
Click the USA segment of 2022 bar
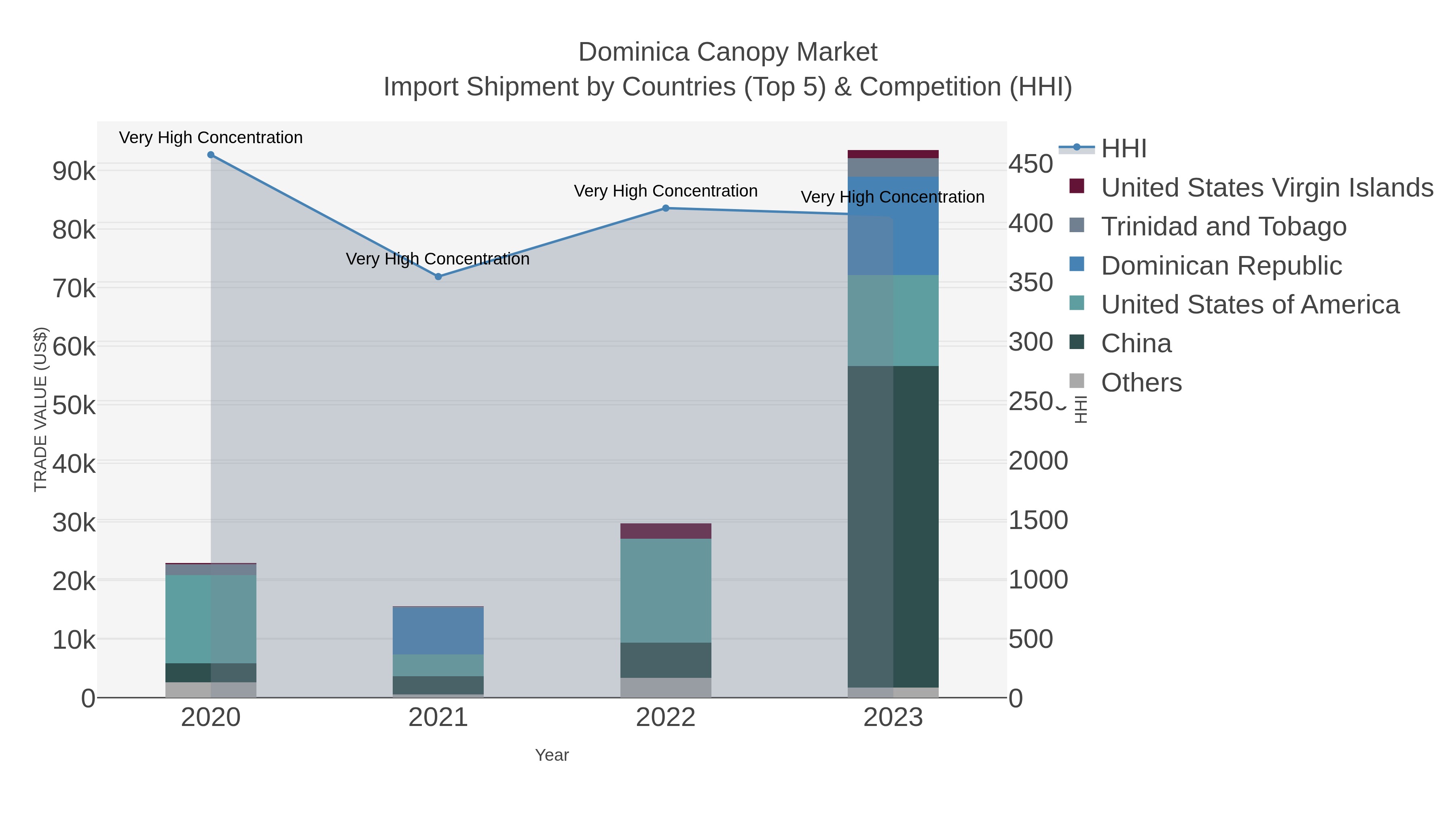(666, 590)
